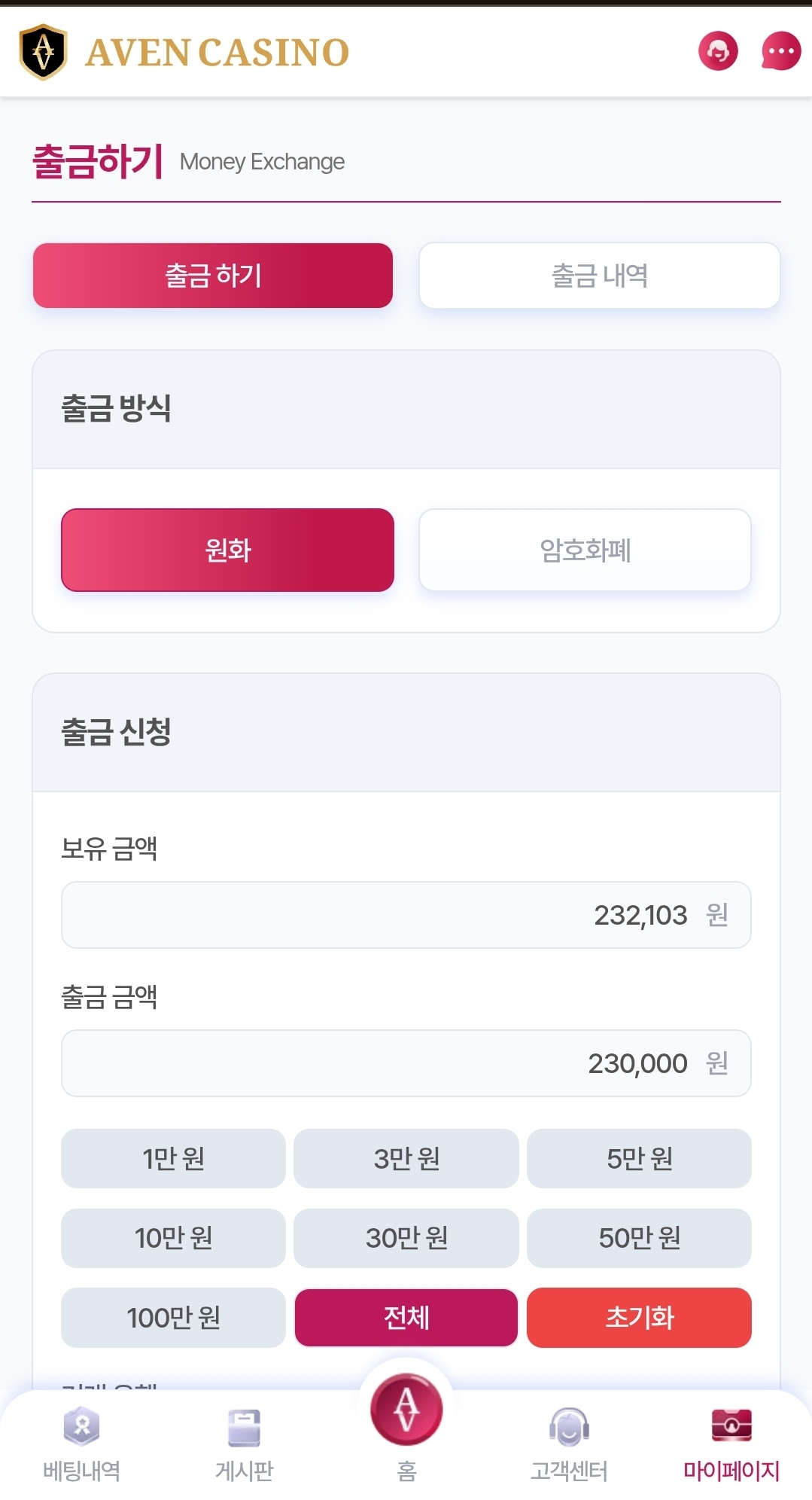Reset the amount with 초기화
812x1500 pixels.
coord(639,1318)
